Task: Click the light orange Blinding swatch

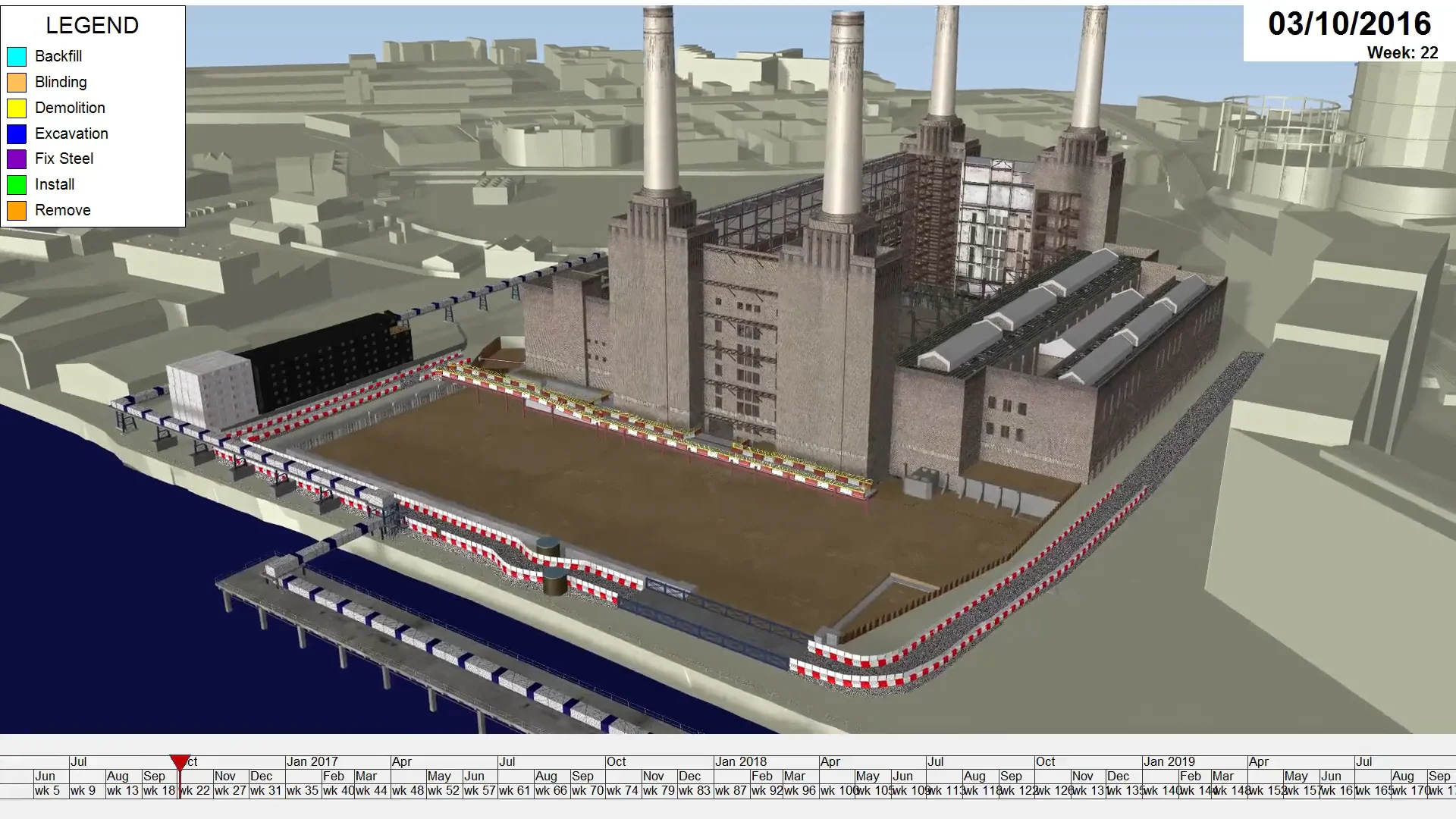Action: point(17,82)
